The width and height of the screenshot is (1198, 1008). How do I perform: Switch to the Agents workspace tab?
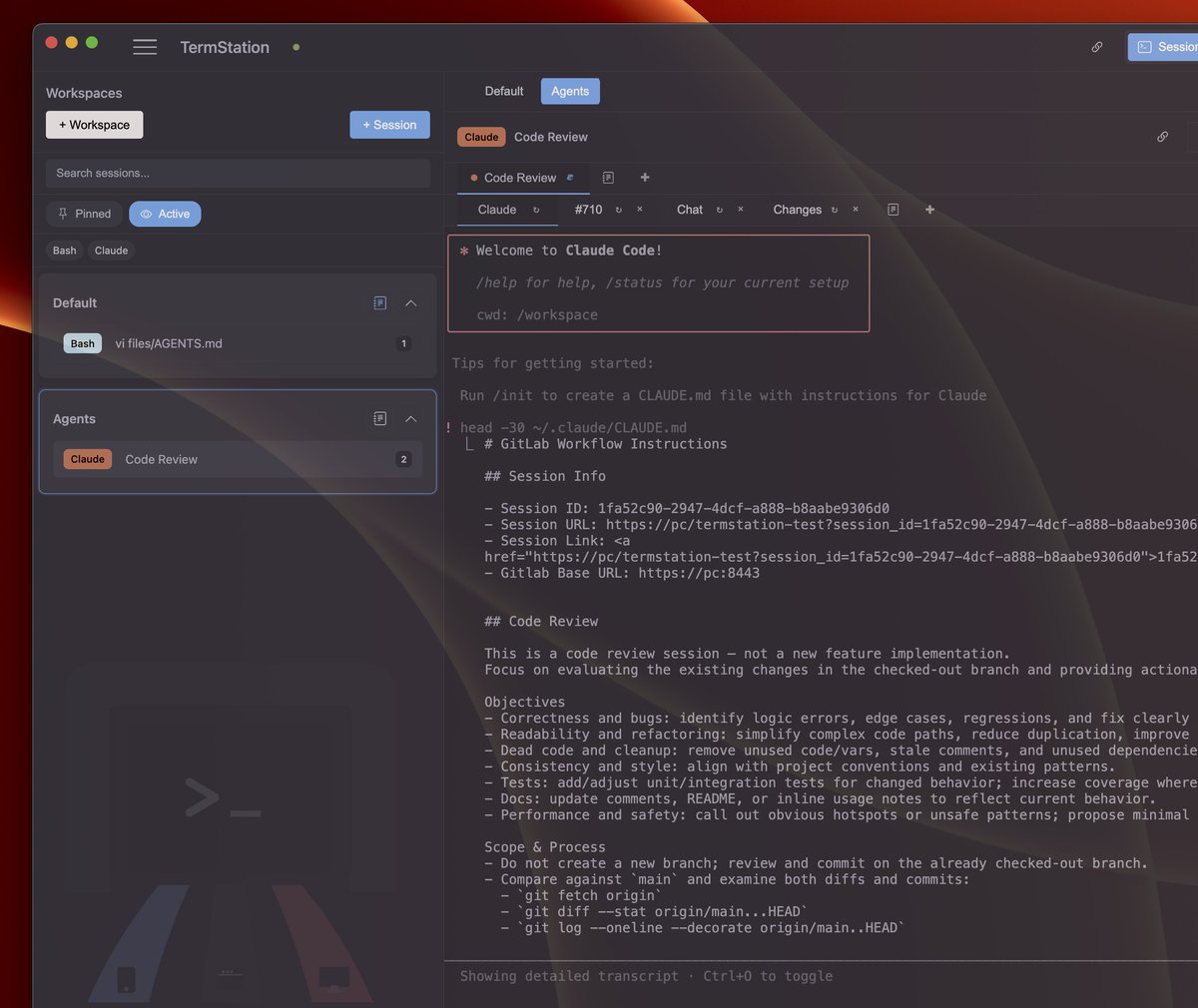pos(570,91)
